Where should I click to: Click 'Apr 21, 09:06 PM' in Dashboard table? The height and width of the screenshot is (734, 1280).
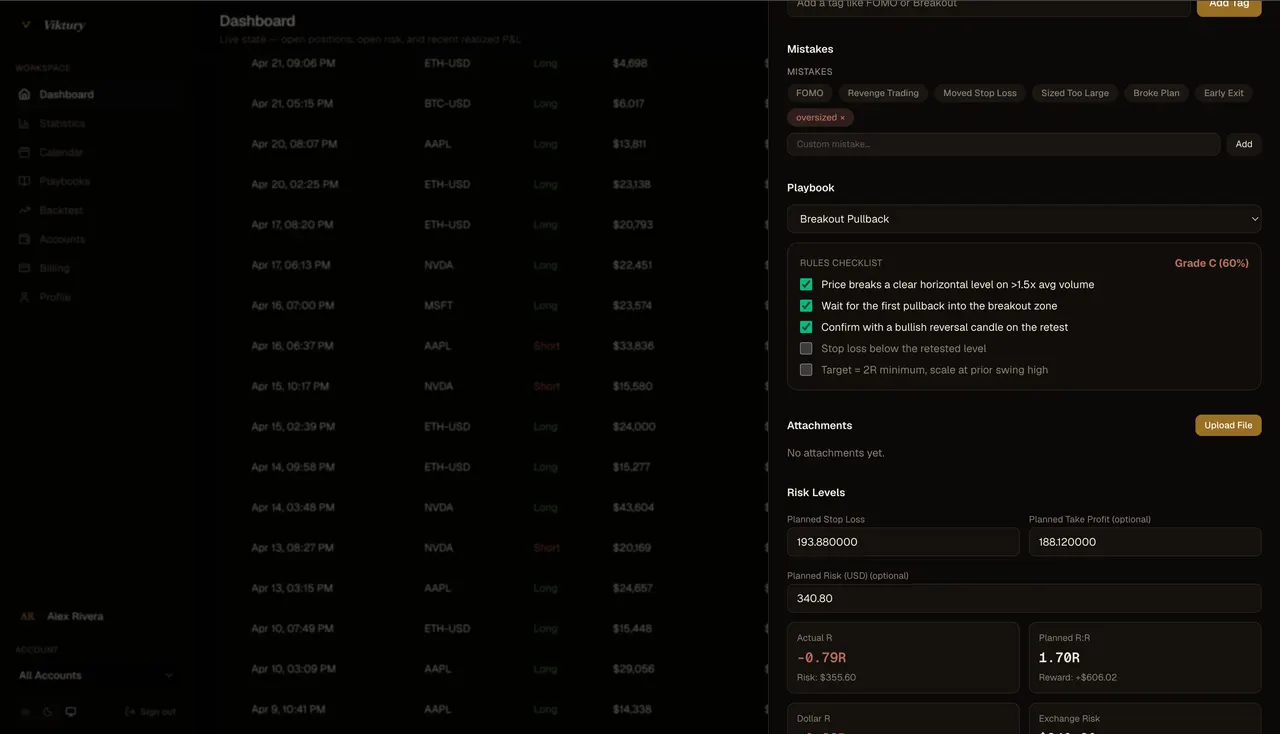(293, 64)
